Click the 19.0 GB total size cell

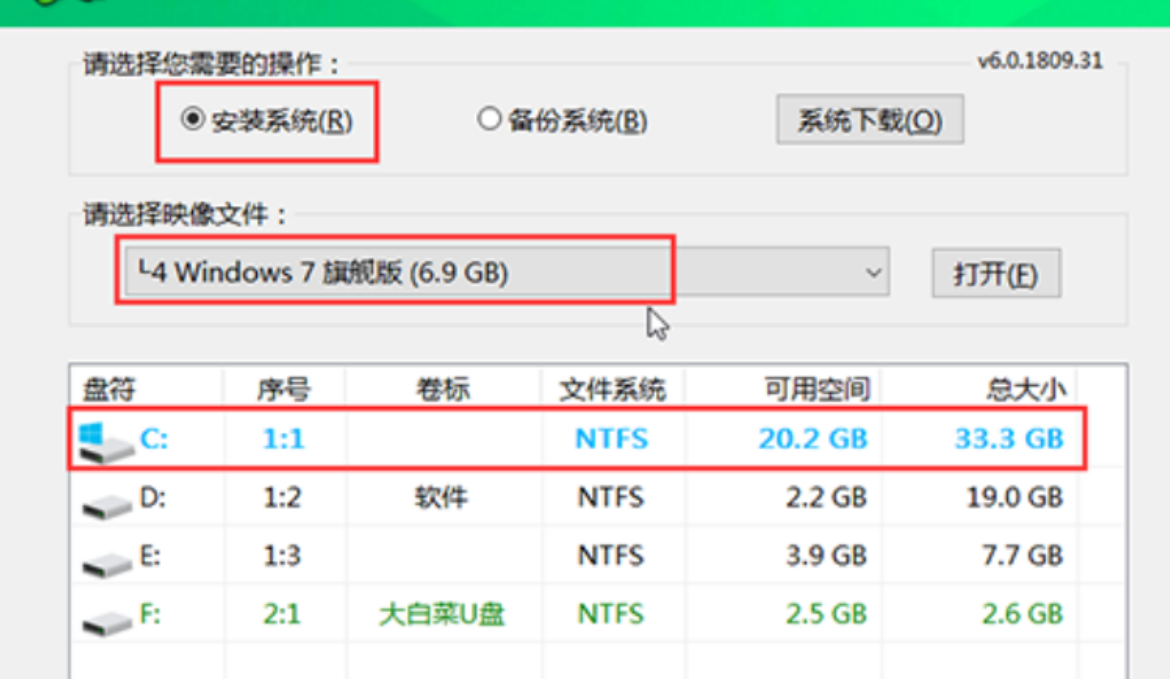point(1015,497)
